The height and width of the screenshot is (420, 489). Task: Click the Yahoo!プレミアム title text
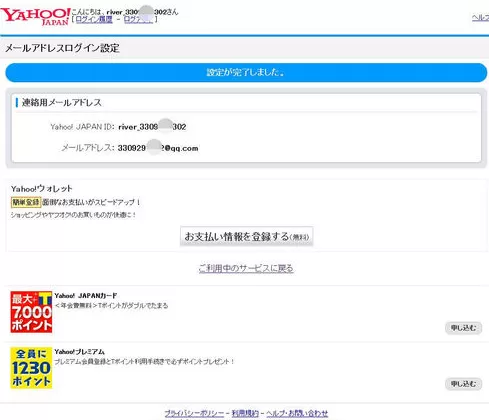pos(79,352)
